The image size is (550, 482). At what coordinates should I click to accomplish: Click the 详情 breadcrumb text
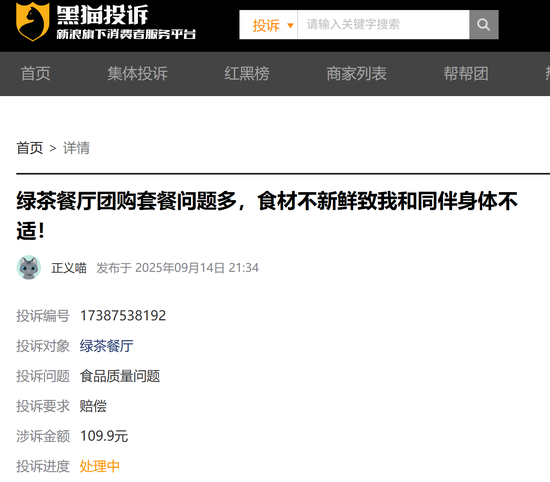pyautogui.click(x=76, y=148)
